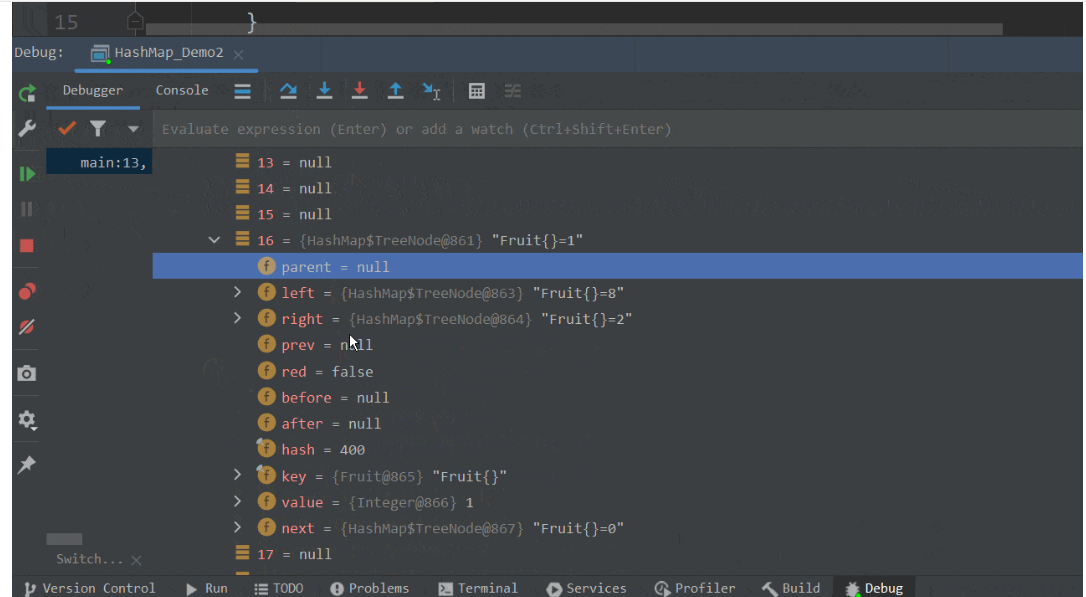Image resolution: width=1086 pixels, height=597 pixels.
Task: Open the Build tool window
Action: coord(790,588)
